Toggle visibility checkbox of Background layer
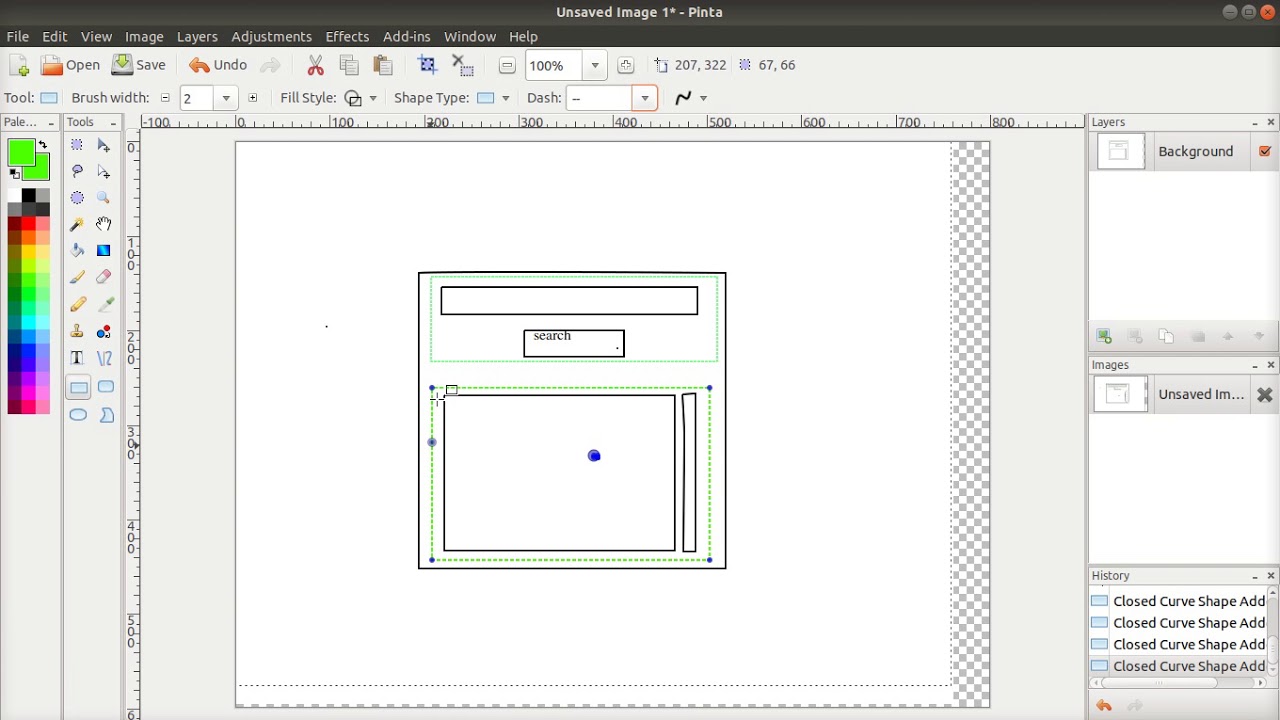Screen dimensions: 1280x720 pyautogui.click(x=1265, y=151)
